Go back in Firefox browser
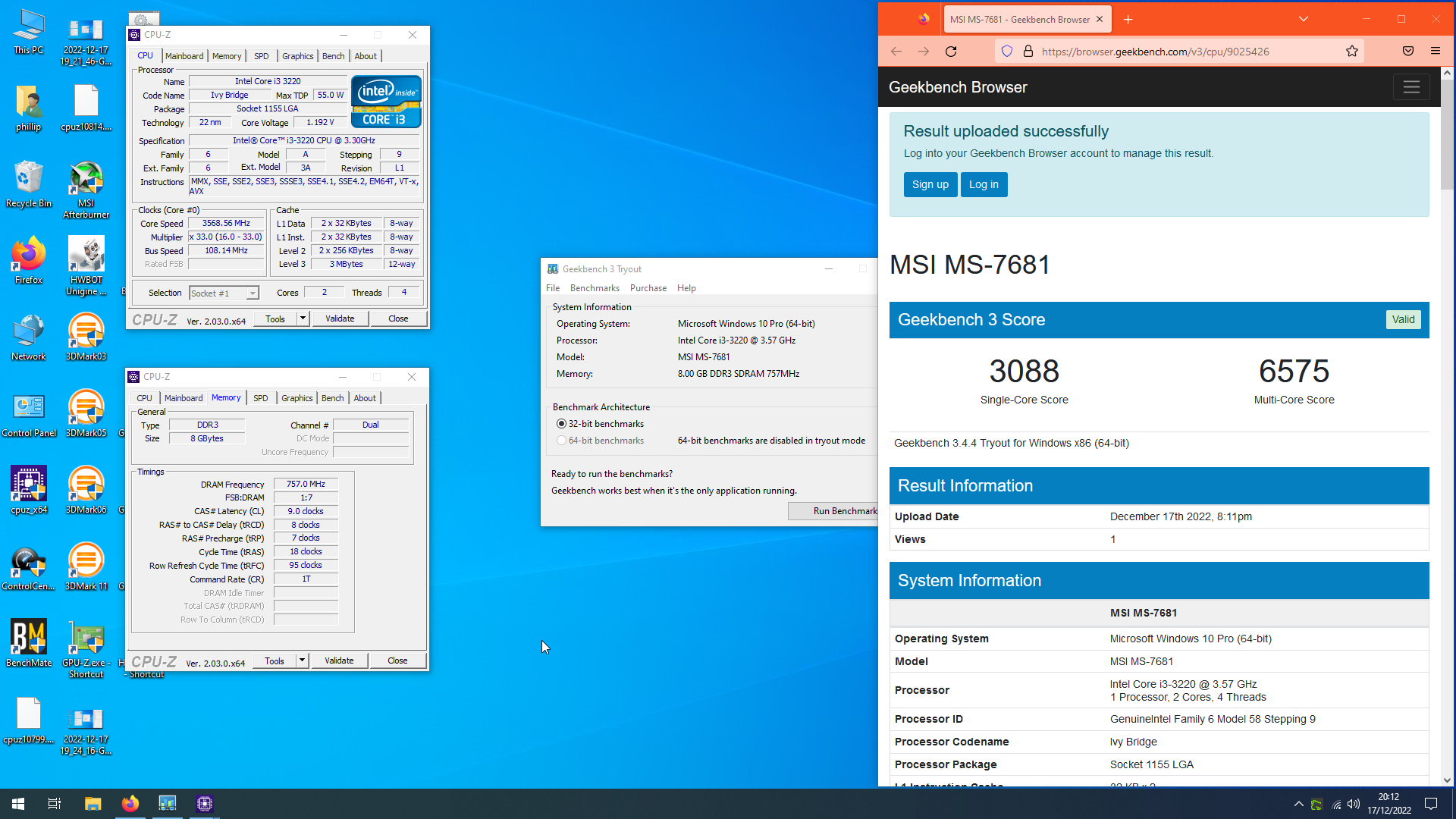Viewport: 1456px width, 819px height. tap(896, 52)
